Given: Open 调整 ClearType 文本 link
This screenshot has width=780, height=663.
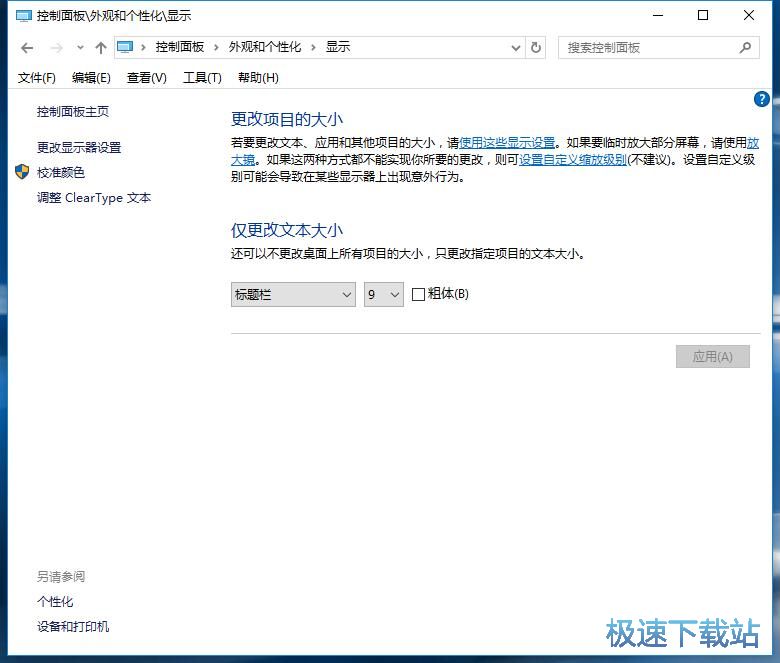Looking at the screenshot, I should coord(94,197).
